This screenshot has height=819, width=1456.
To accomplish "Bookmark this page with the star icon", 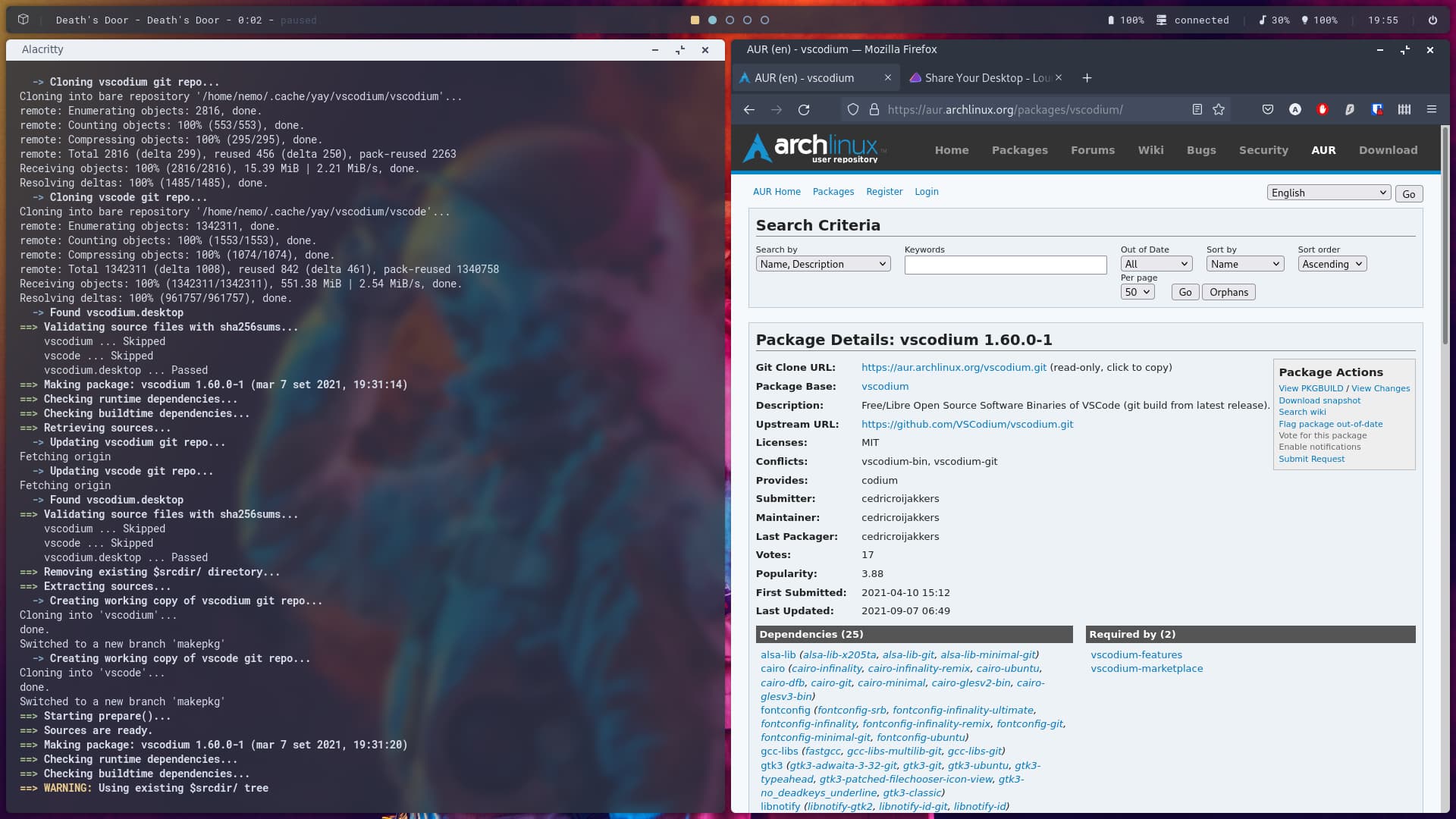I will (x=1219, y=110).
